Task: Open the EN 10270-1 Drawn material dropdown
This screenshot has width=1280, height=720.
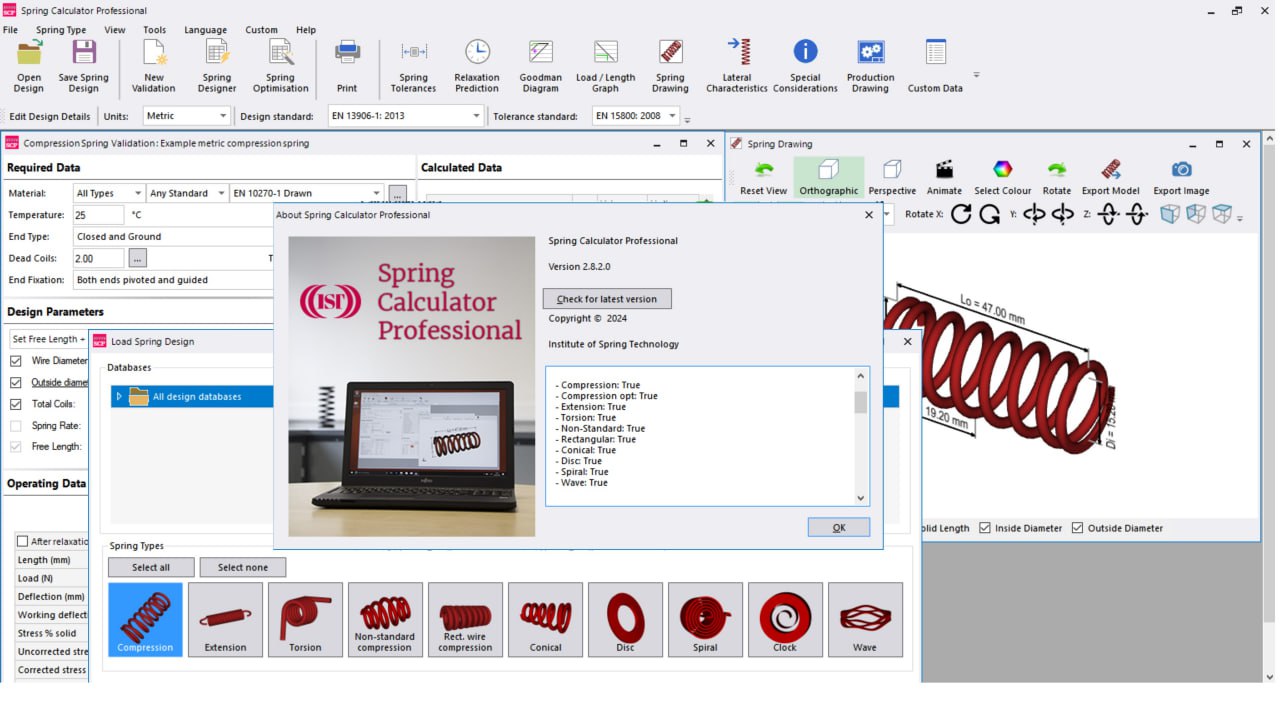Action: coord(306,193)
